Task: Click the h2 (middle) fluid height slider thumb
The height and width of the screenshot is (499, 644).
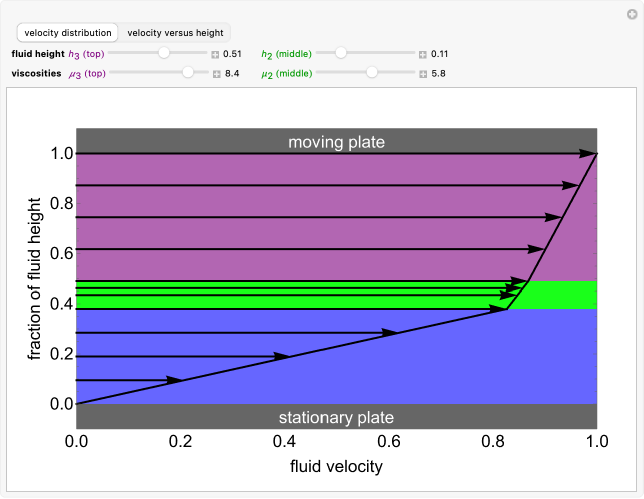Action: coord(340,53)
